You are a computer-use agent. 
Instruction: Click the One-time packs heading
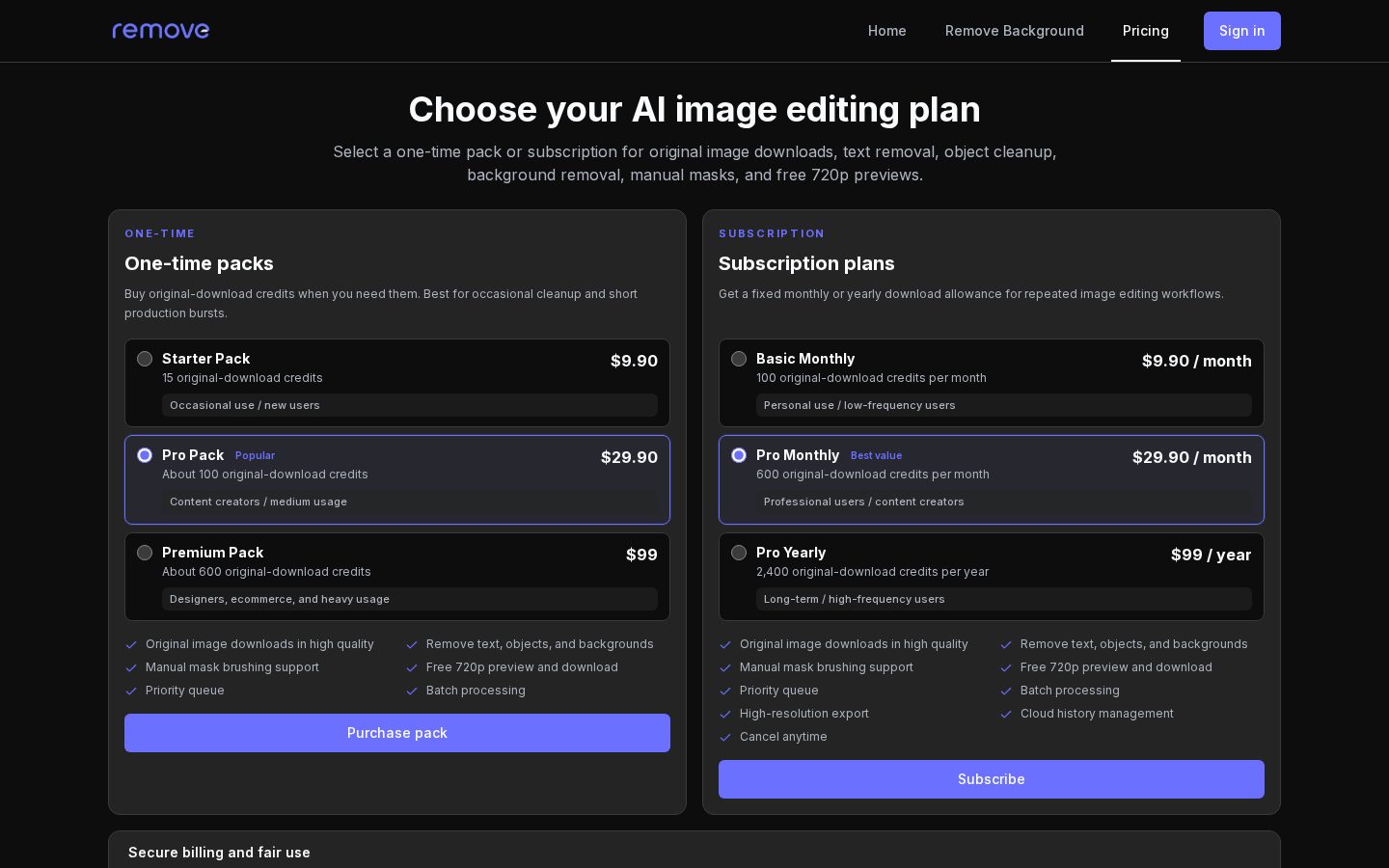tap(199, 263)
